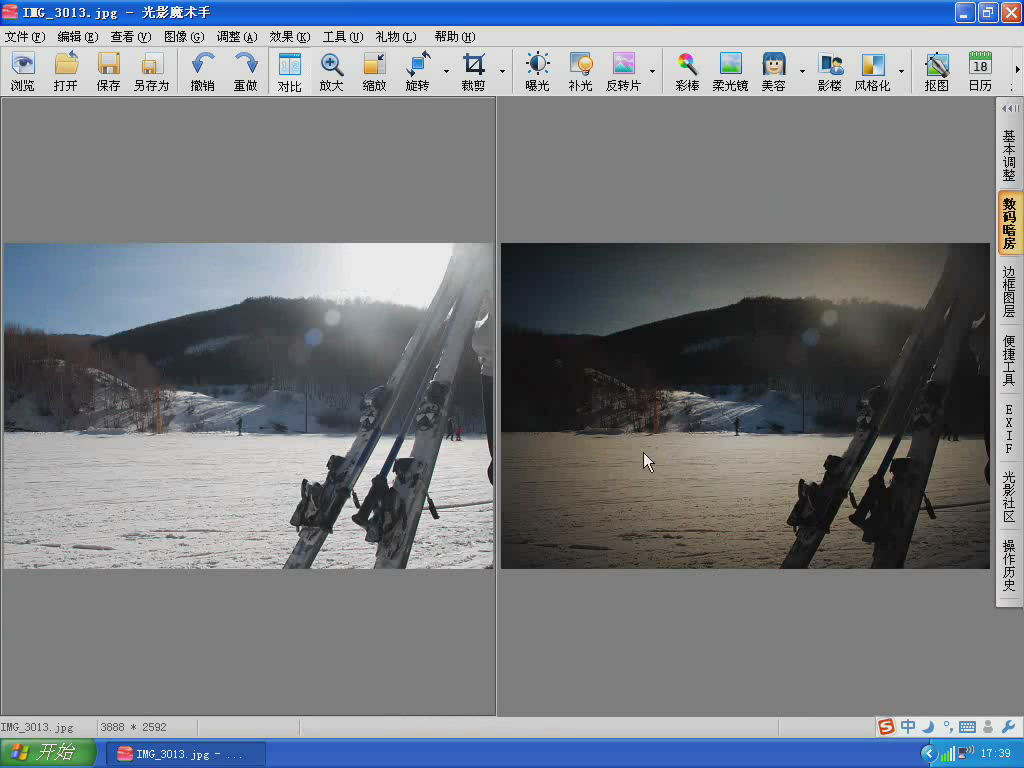Show the EXIF sidebar tab
This screenshot has width=1024, height=768.
tap(1009, 429)
